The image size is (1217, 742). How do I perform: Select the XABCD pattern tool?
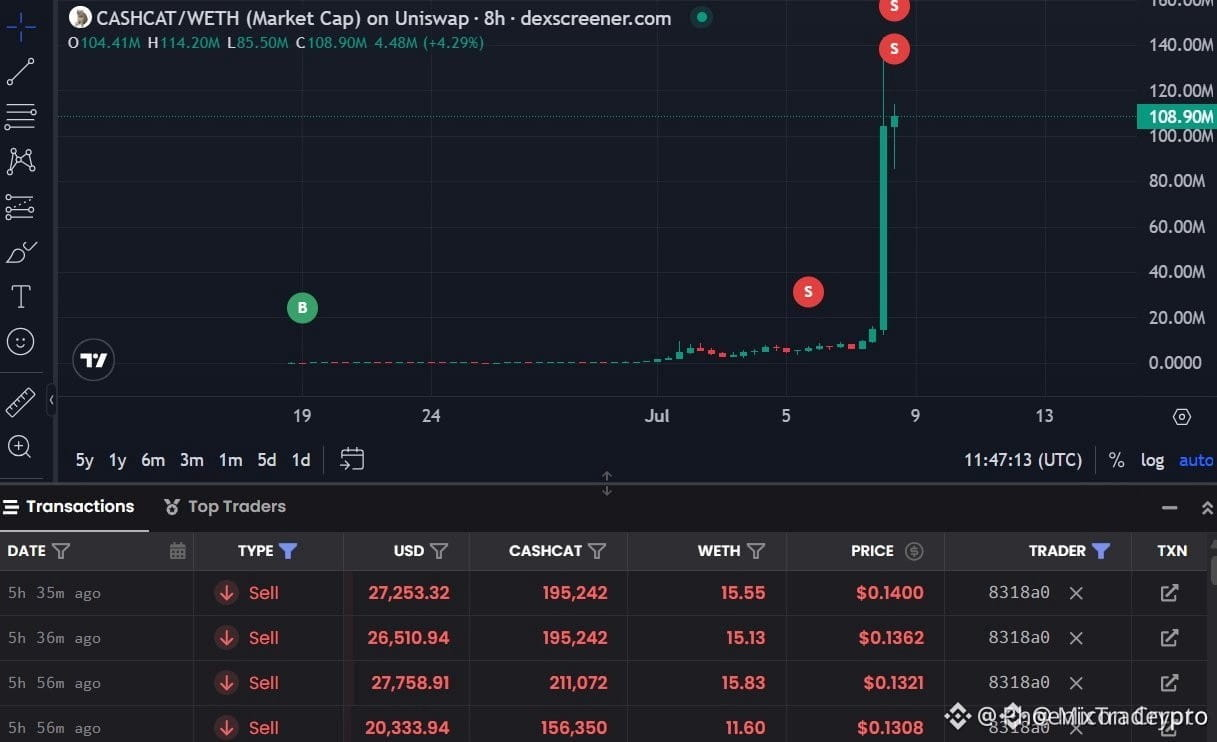20,161
